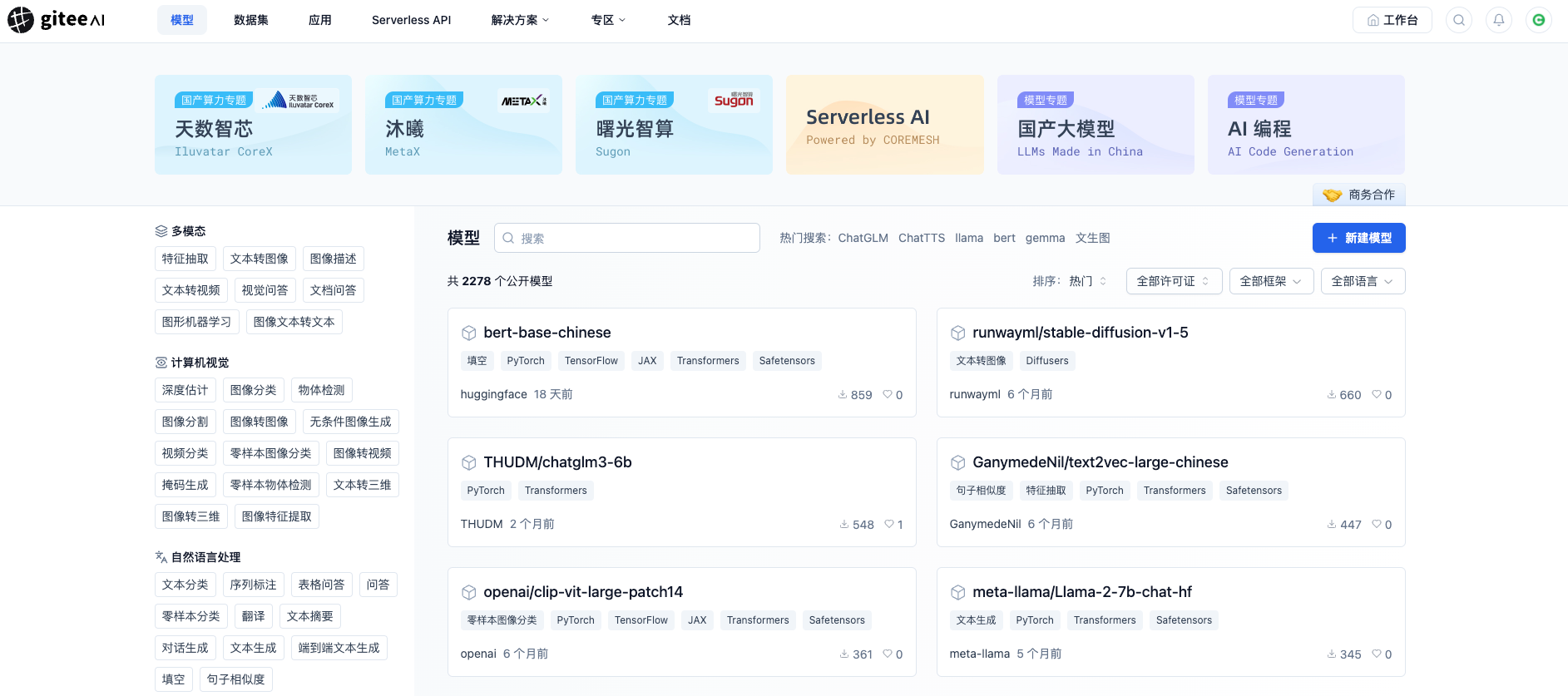Filter by 翻译 task tag

pyautogui.click(x=254, y=616)
